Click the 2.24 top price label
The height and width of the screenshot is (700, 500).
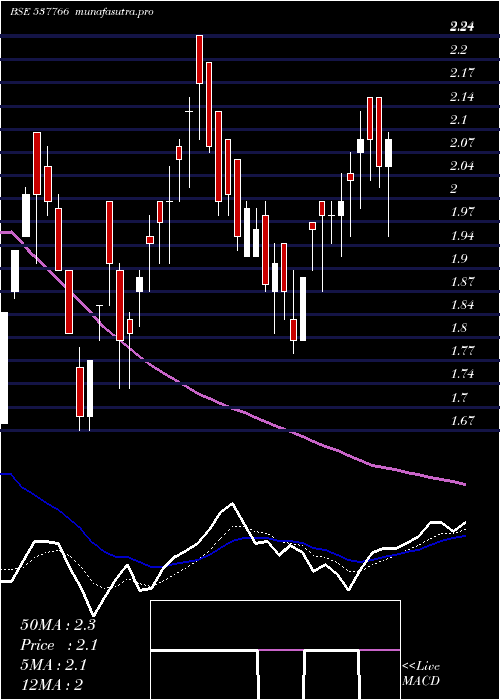click(x=462, y=27)
